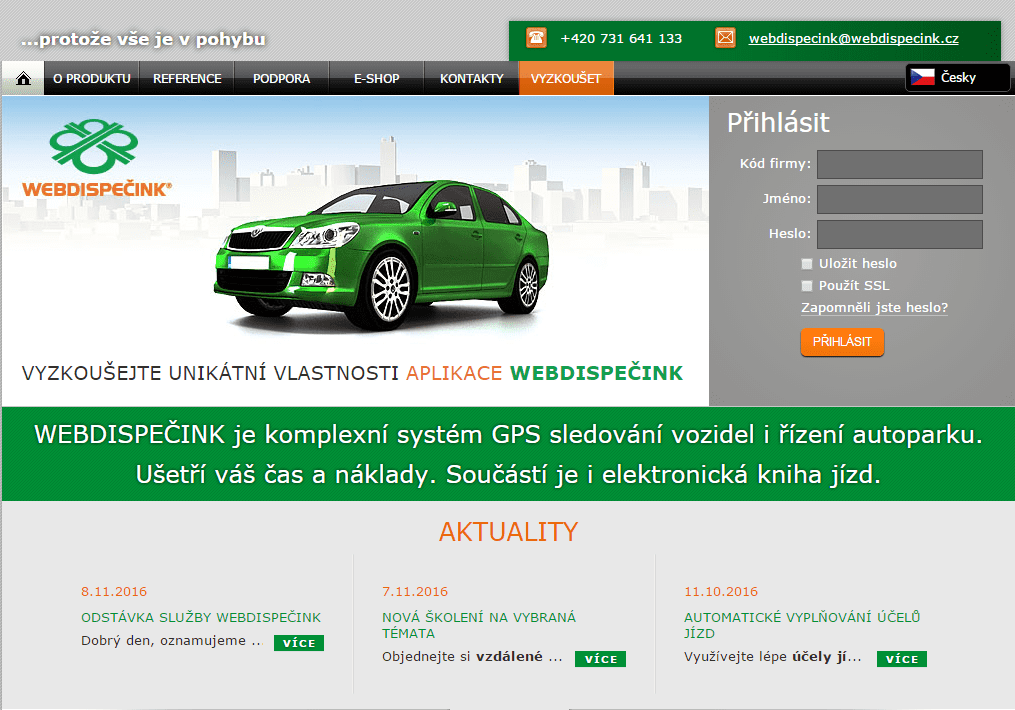Open the O PRODUKTU menu

[x=92, y=78]
